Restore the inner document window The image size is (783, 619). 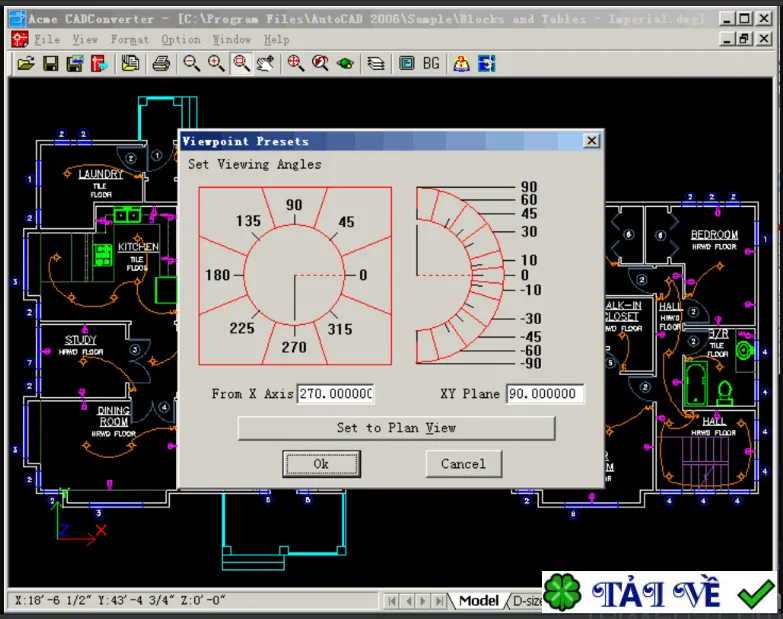745,38
